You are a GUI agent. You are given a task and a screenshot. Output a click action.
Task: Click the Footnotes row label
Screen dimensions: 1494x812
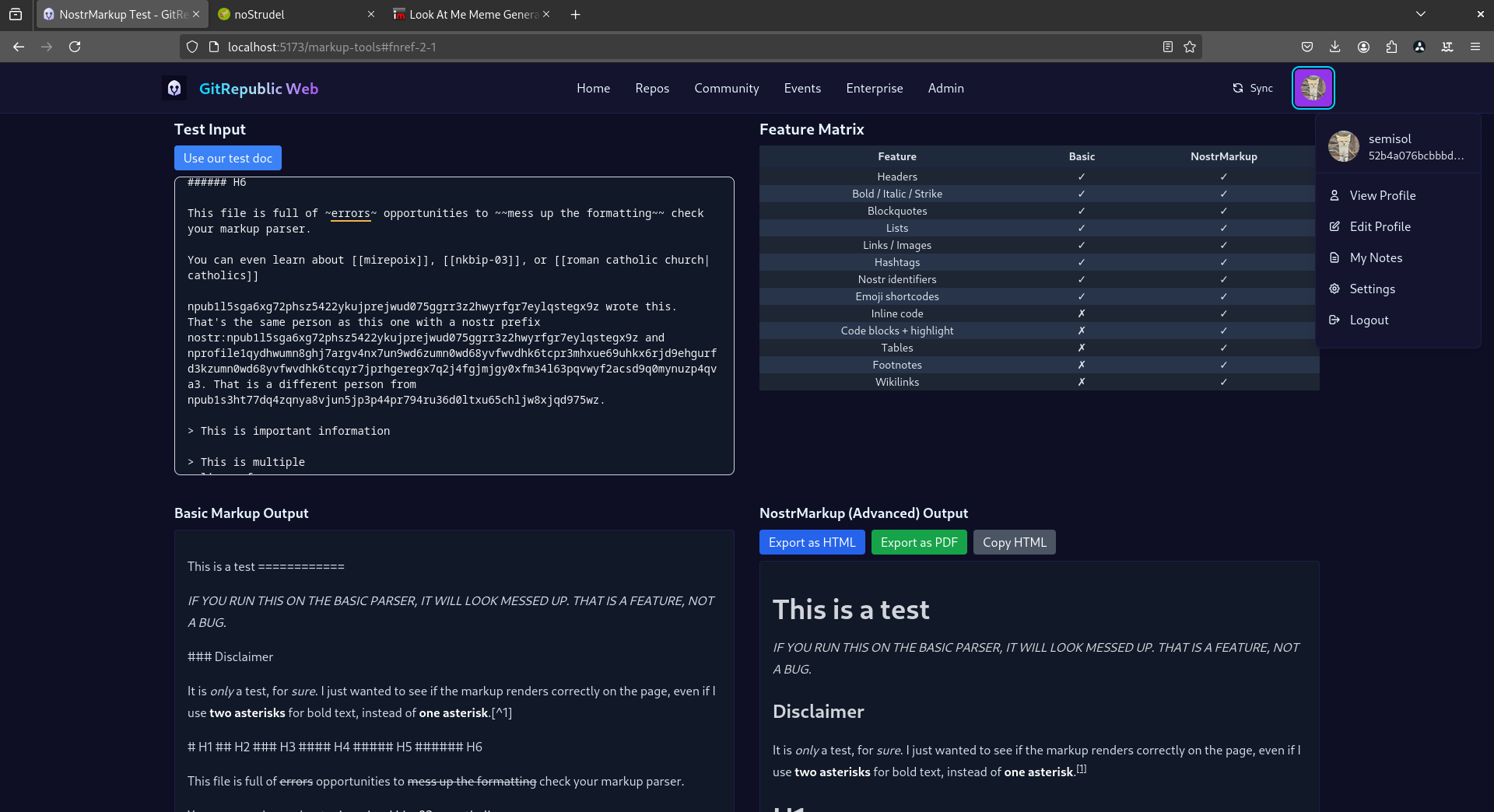(897, 365)
